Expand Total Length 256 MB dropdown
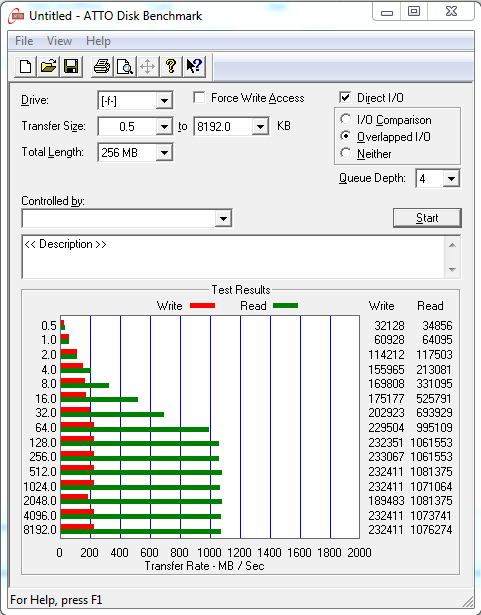This screenshot has height=615, width=481. [164, 153]
